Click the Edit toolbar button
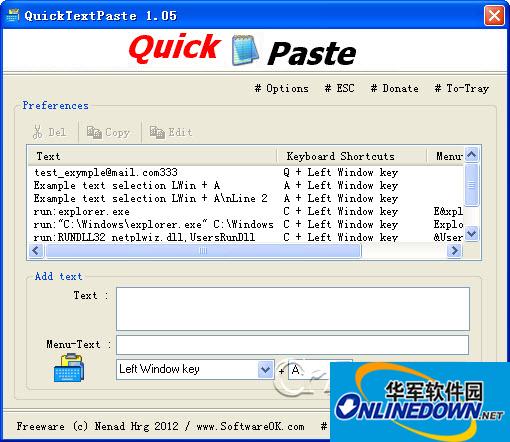Viewport: 510px width, 442px height. click(171, 132)
